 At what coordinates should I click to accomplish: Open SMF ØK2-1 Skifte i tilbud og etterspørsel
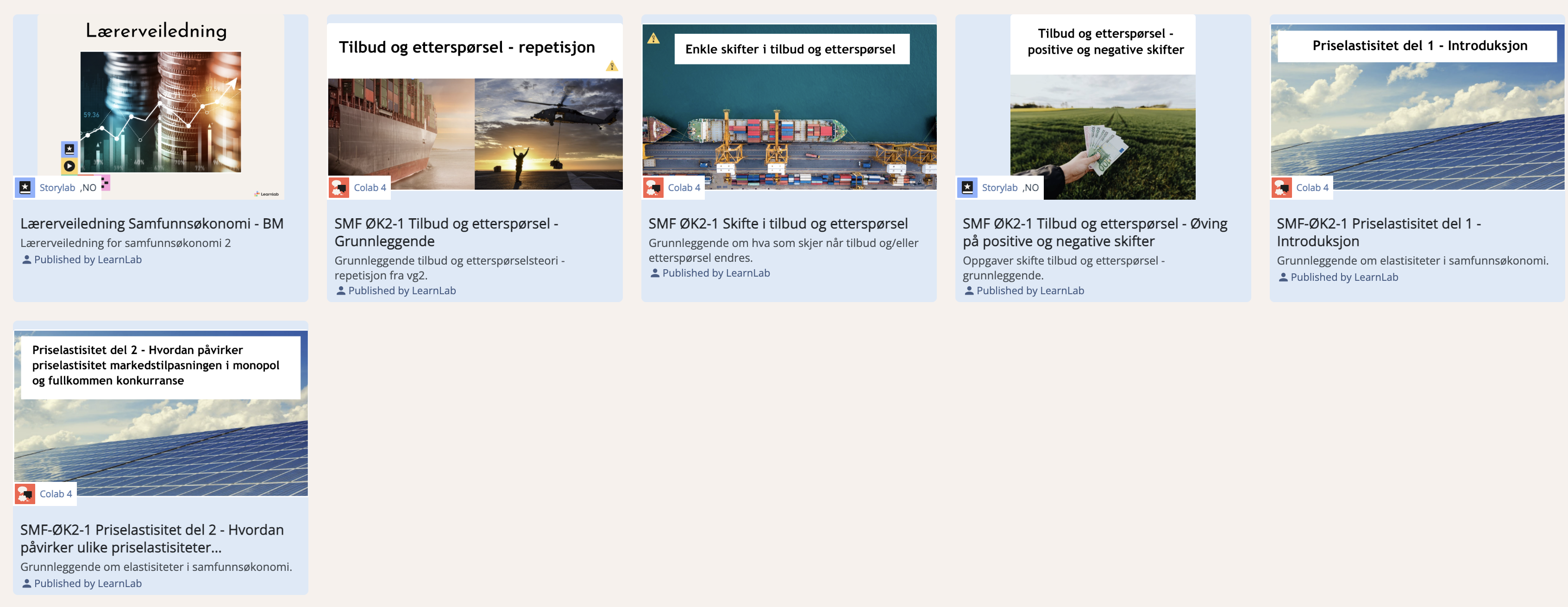pos(778,223)
